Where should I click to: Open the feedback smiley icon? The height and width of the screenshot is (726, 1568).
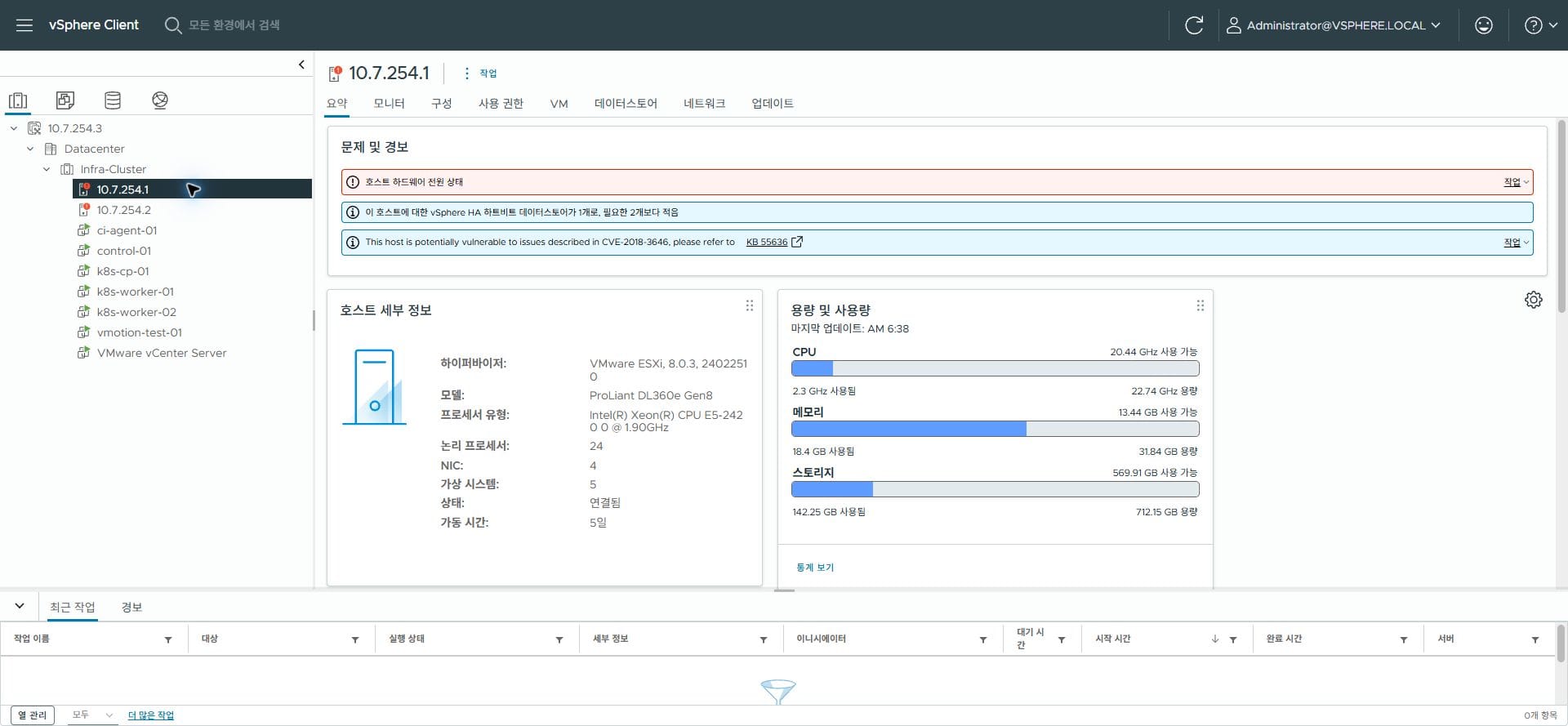tap(1484, 25)
